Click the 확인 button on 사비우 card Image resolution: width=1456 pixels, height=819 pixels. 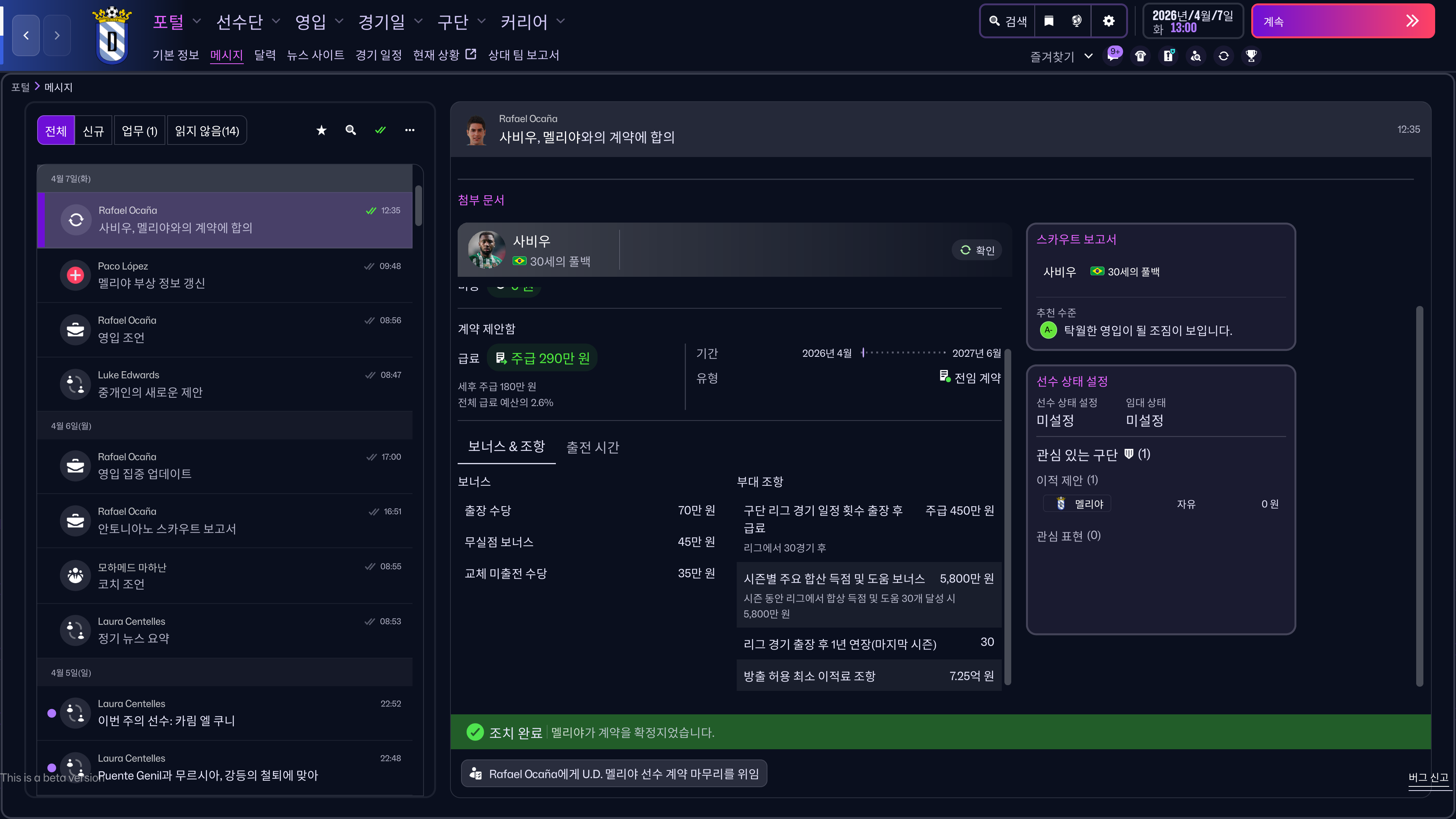977,250
